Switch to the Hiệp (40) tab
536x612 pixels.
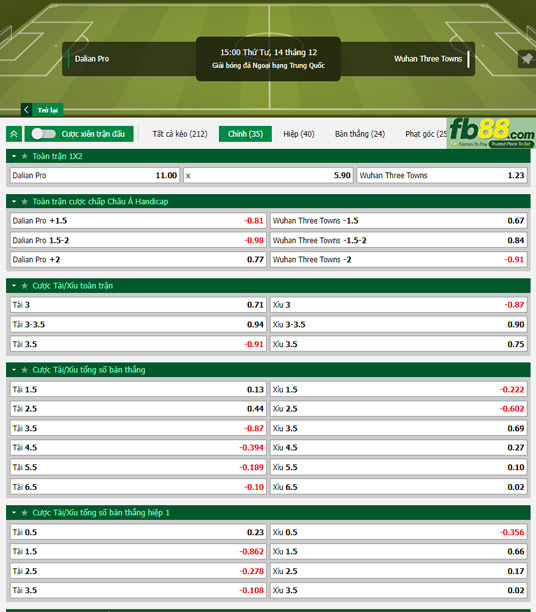coord(299,134)
